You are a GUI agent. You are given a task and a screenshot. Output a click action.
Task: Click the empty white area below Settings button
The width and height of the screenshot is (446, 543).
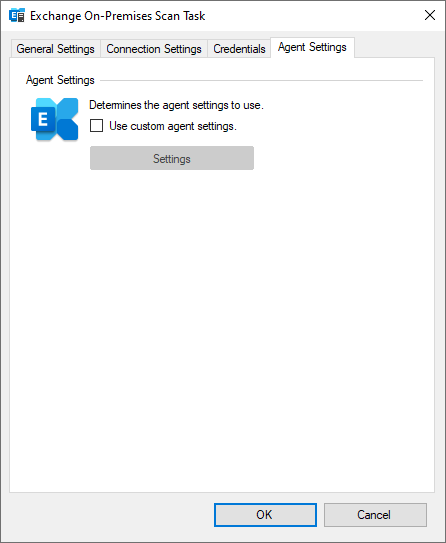coord(222,329)
